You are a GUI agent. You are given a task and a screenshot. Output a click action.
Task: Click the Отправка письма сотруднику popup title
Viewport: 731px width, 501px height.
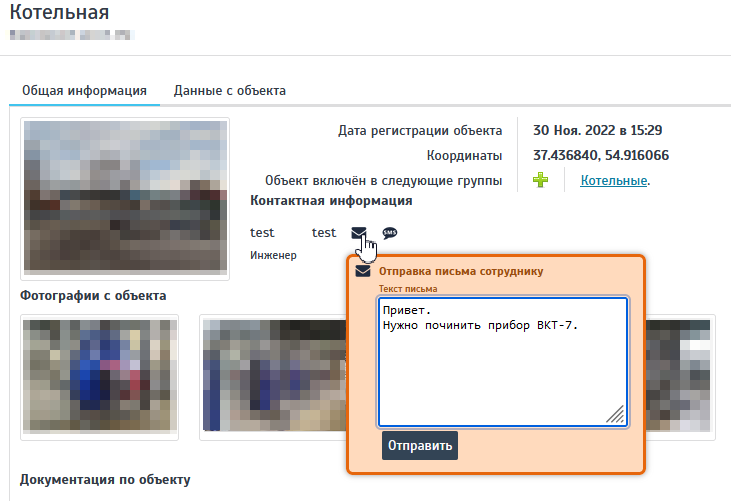coord(461,271)
